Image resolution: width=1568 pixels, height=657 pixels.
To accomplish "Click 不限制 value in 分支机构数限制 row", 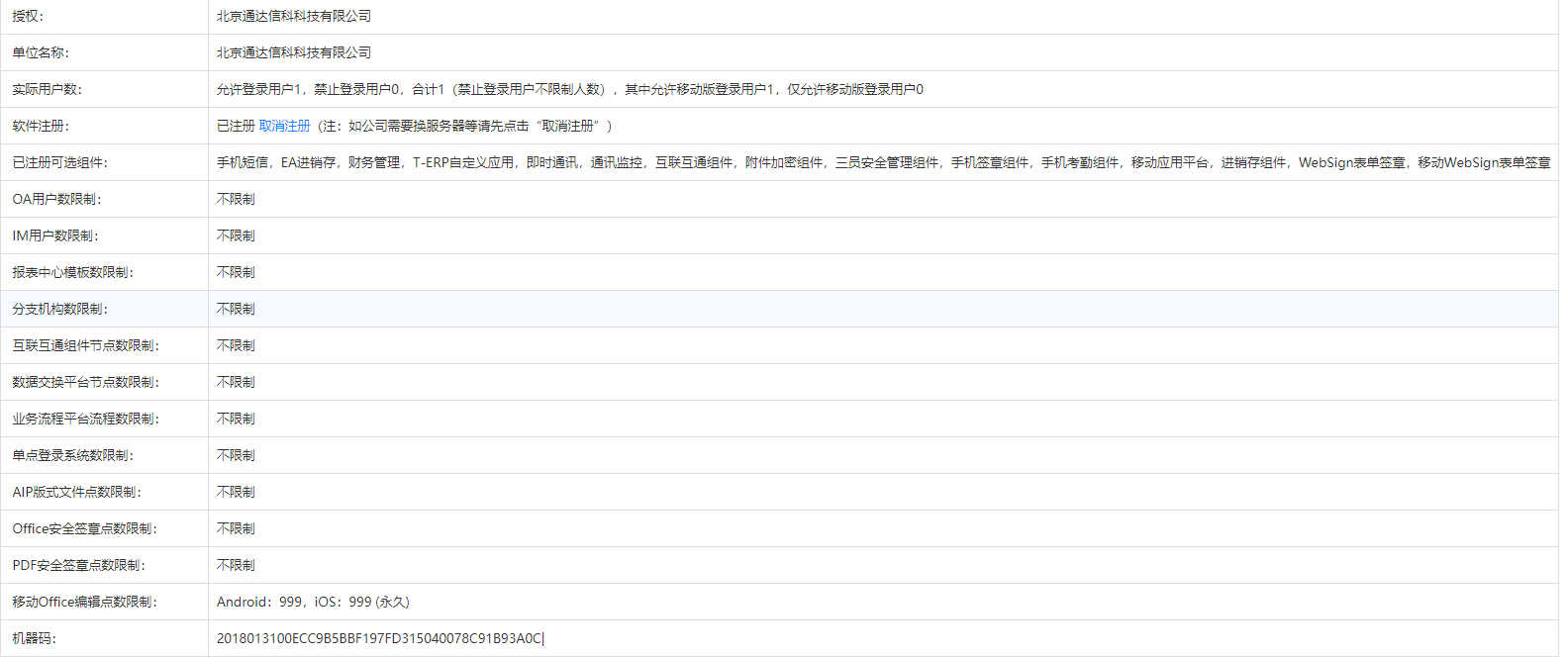I will coord(236,309).
